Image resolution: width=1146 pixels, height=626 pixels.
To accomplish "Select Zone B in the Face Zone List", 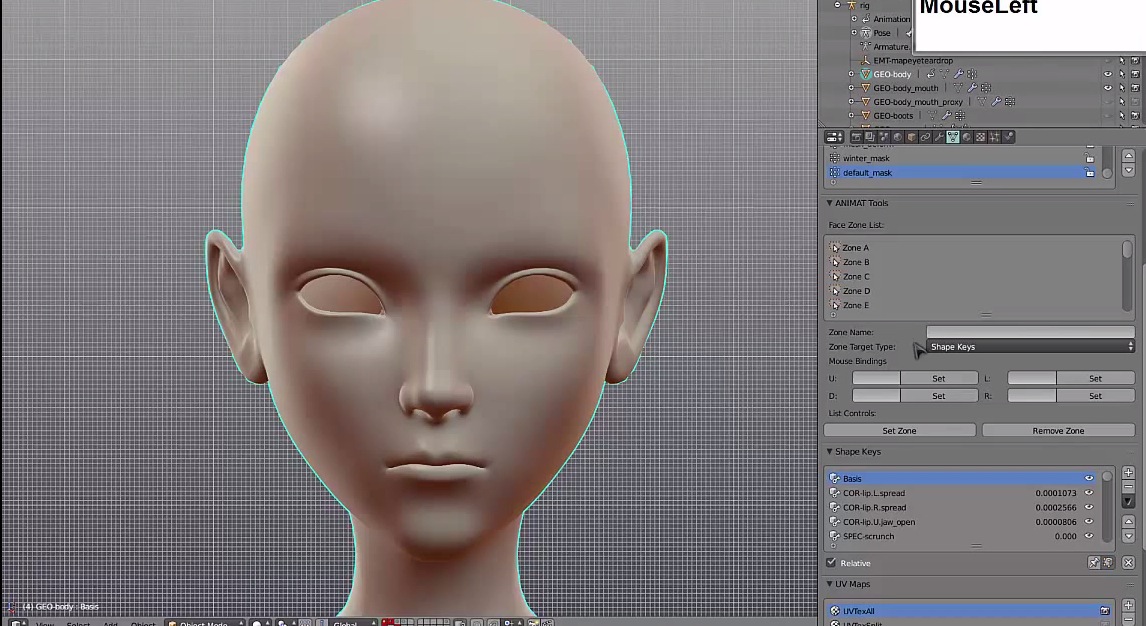I will coord(856,261).
